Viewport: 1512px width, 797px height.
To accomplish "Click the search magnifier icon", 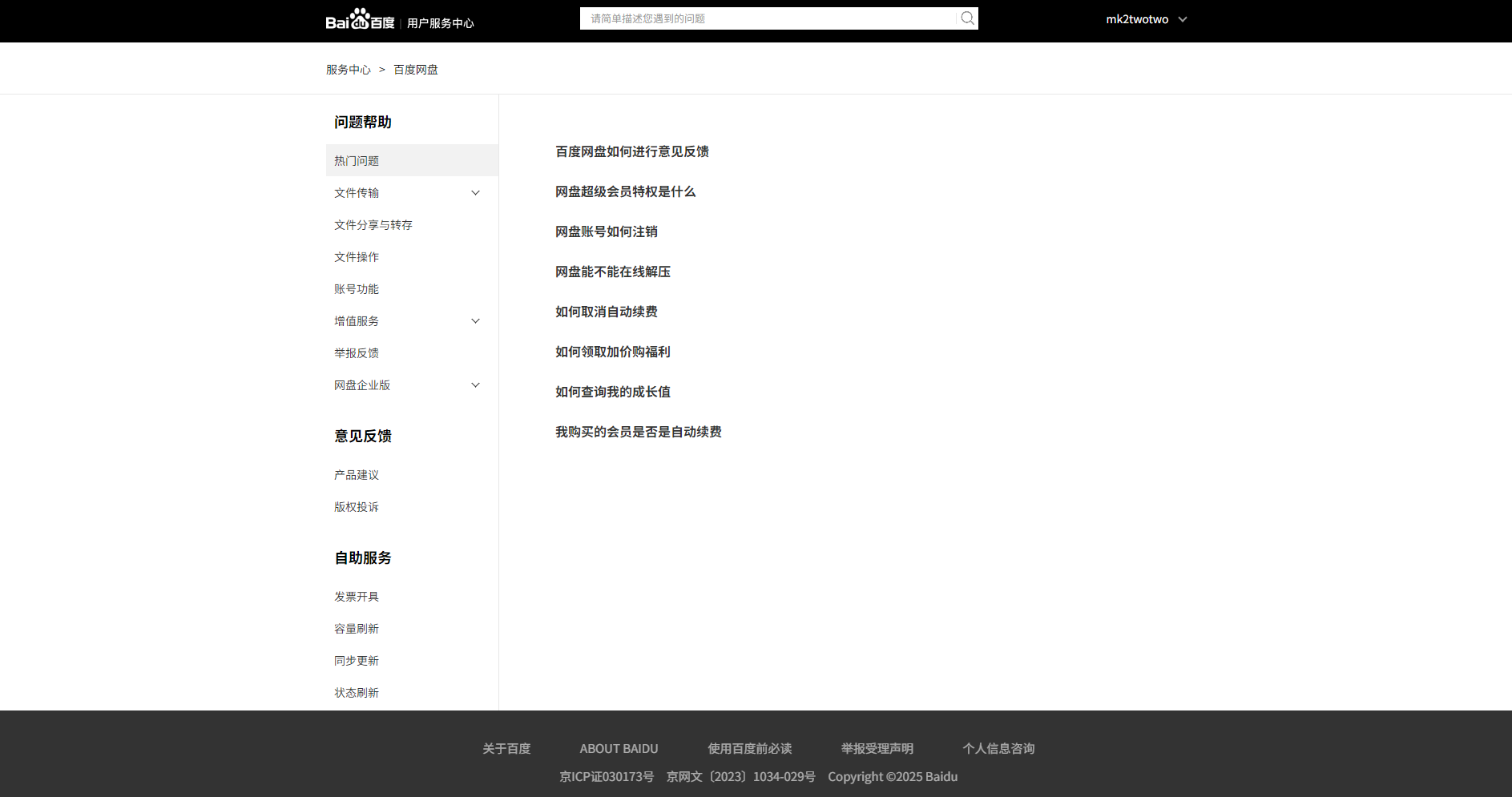I will coord(967,18).
